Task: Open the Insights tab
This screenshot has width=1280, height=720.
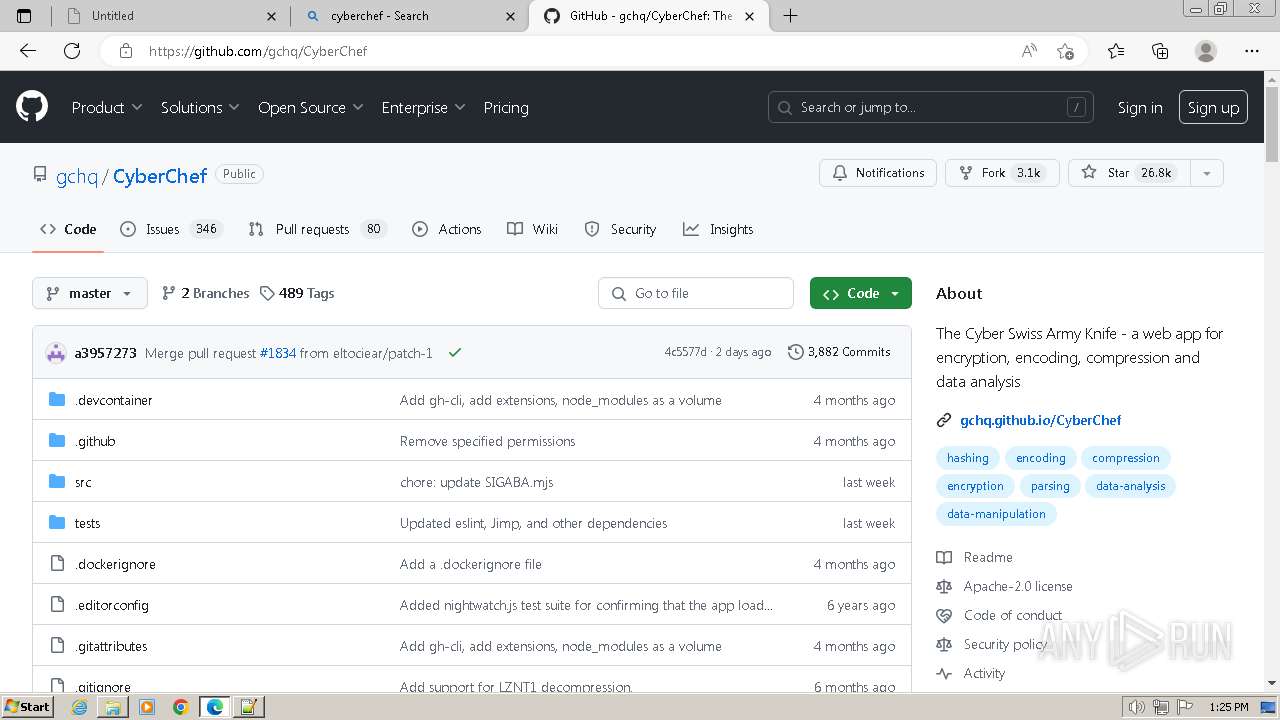Action: pyautogui.click(x=718, y=229)
